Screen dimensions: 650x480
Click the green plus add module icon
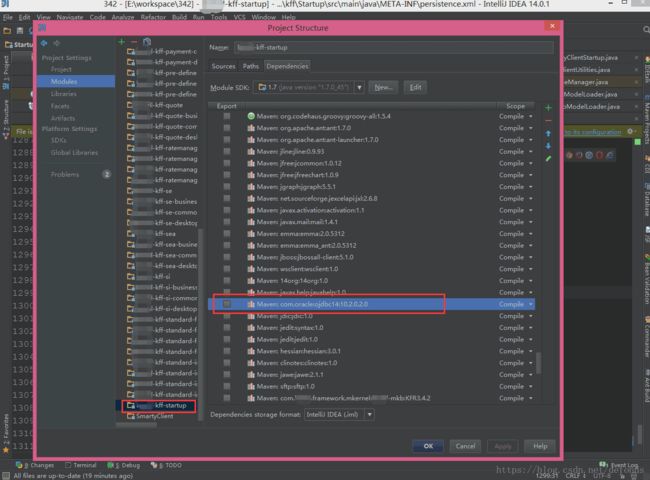tap(121, 42)
